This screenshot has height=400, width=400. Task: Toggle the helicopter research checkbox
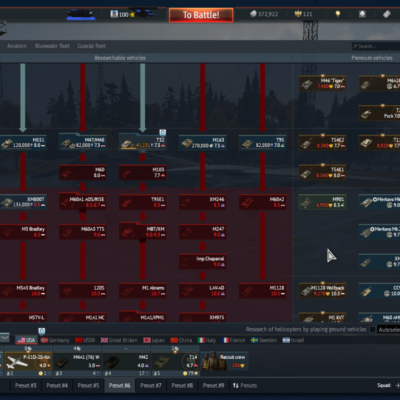[372, 329]
